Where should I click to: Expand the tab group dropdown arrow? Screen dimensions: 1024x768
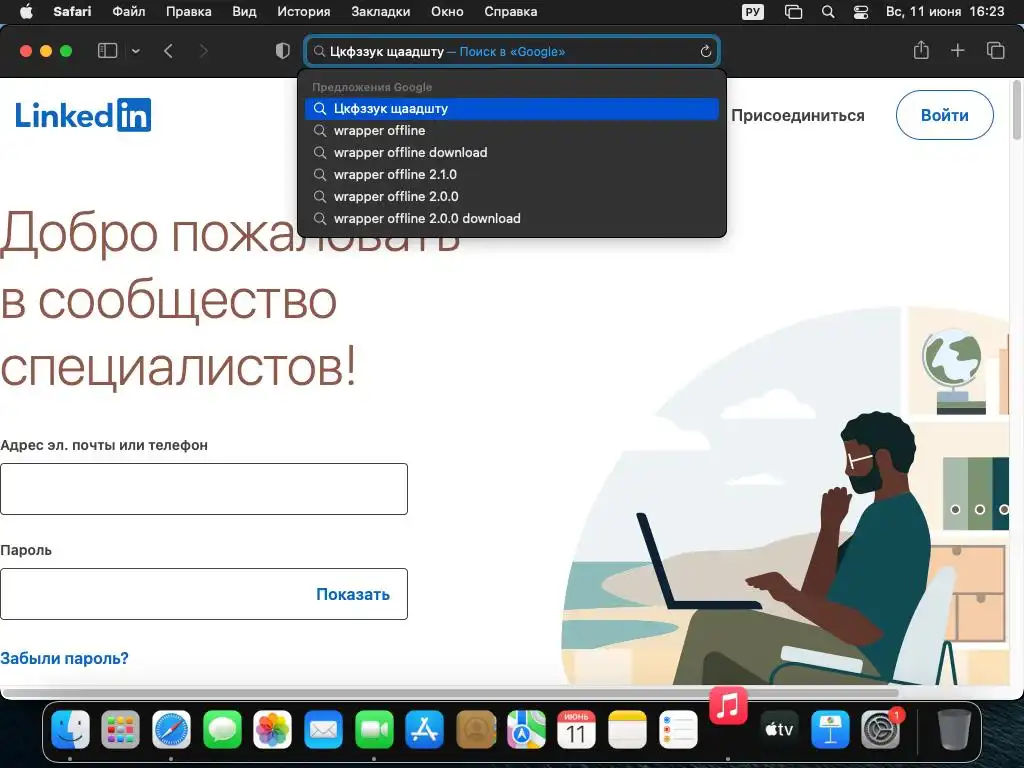pos(136,51)
